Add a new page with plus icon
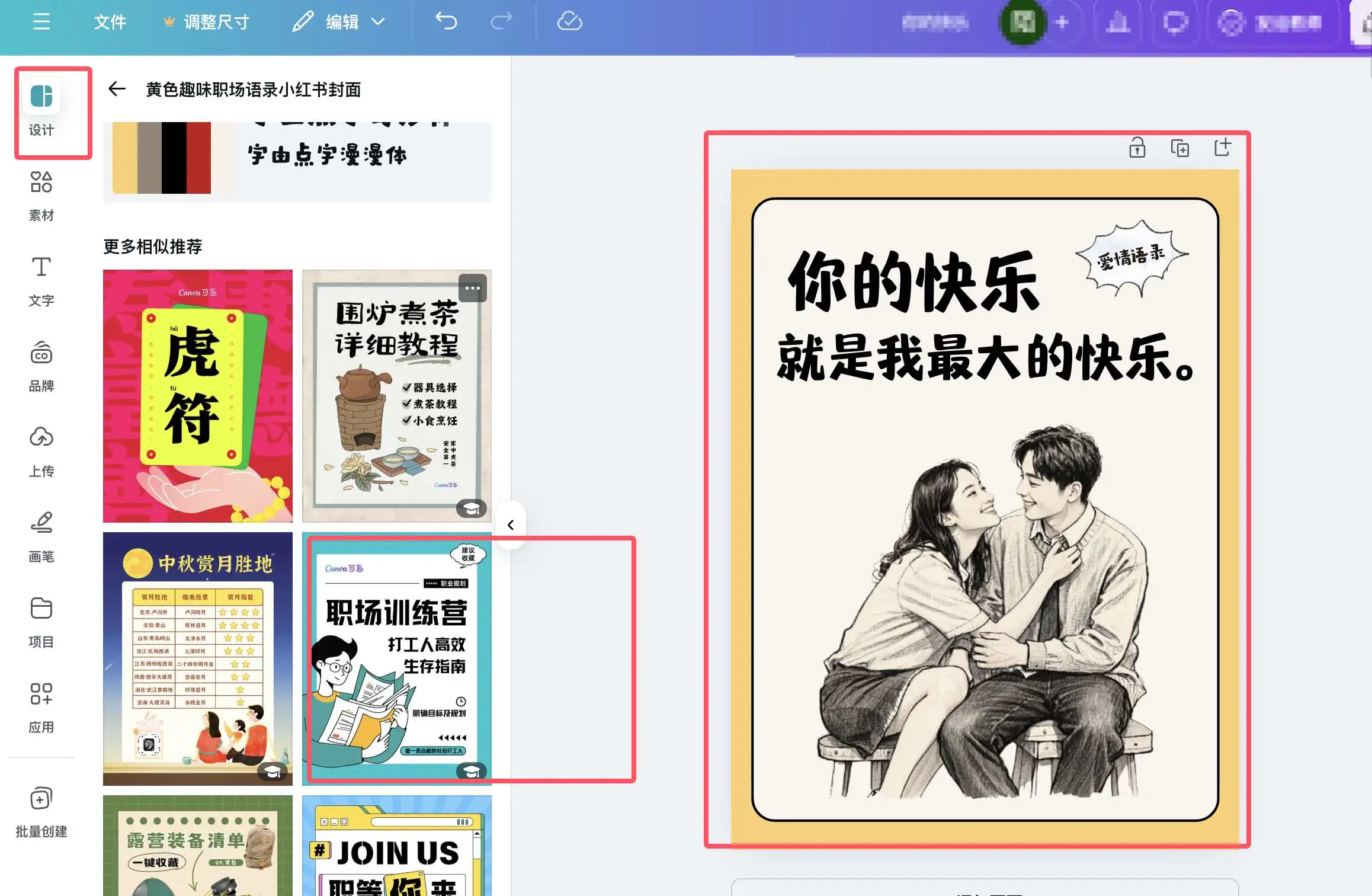This screenshot has height=896, width=1372. pyautogui.click(x=1222, y=148)
